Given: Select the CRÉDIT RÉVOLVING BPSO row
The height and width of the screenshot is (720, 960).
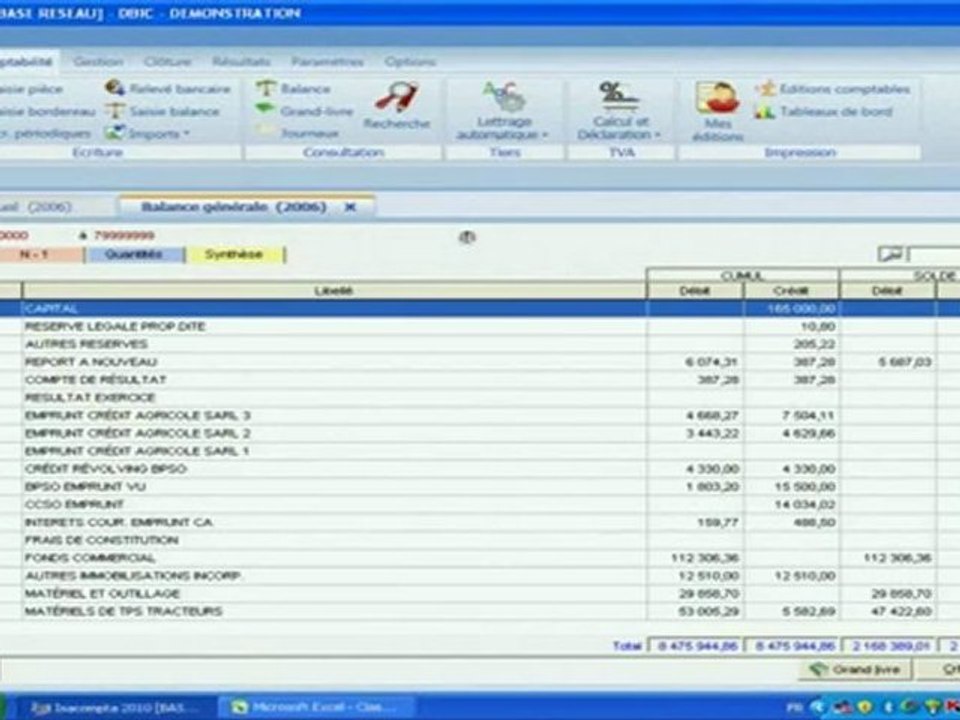Looking at the screenshot, I should (x=480, y=468).
